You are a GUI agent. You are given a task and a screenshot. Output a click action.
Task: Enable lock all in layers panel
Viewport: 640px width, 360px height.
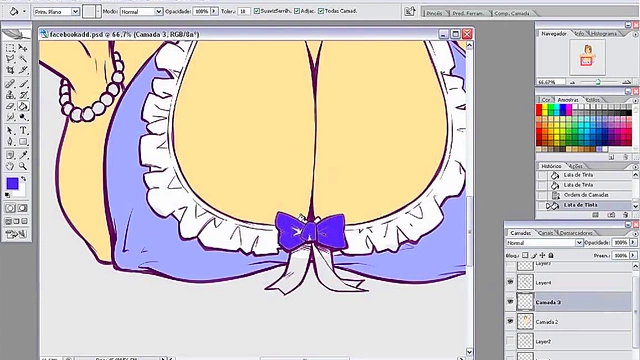coord(551,255)
